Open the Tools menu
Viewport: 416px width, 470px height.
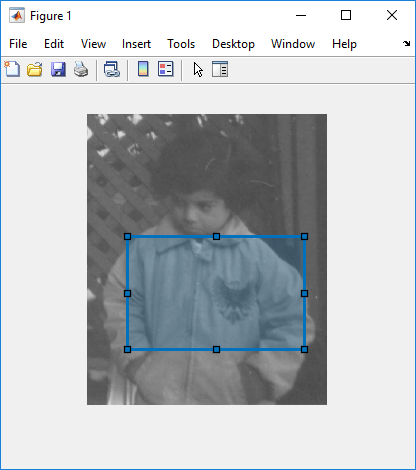181,44
